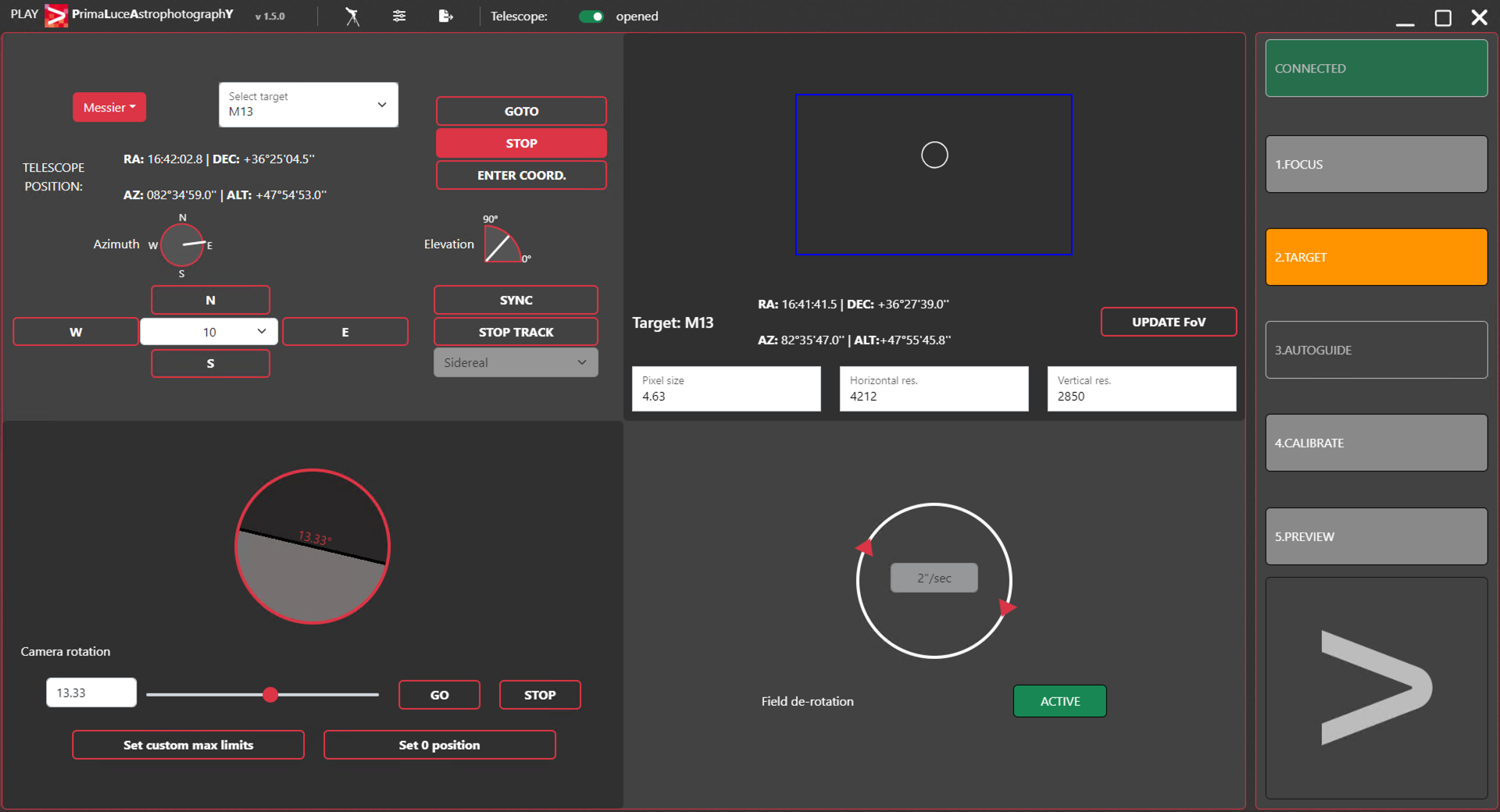The image size is (1500, 812).
Task: Click the UPDATE FoV button
Action: pyautogui.click(x=1168, y=322)
